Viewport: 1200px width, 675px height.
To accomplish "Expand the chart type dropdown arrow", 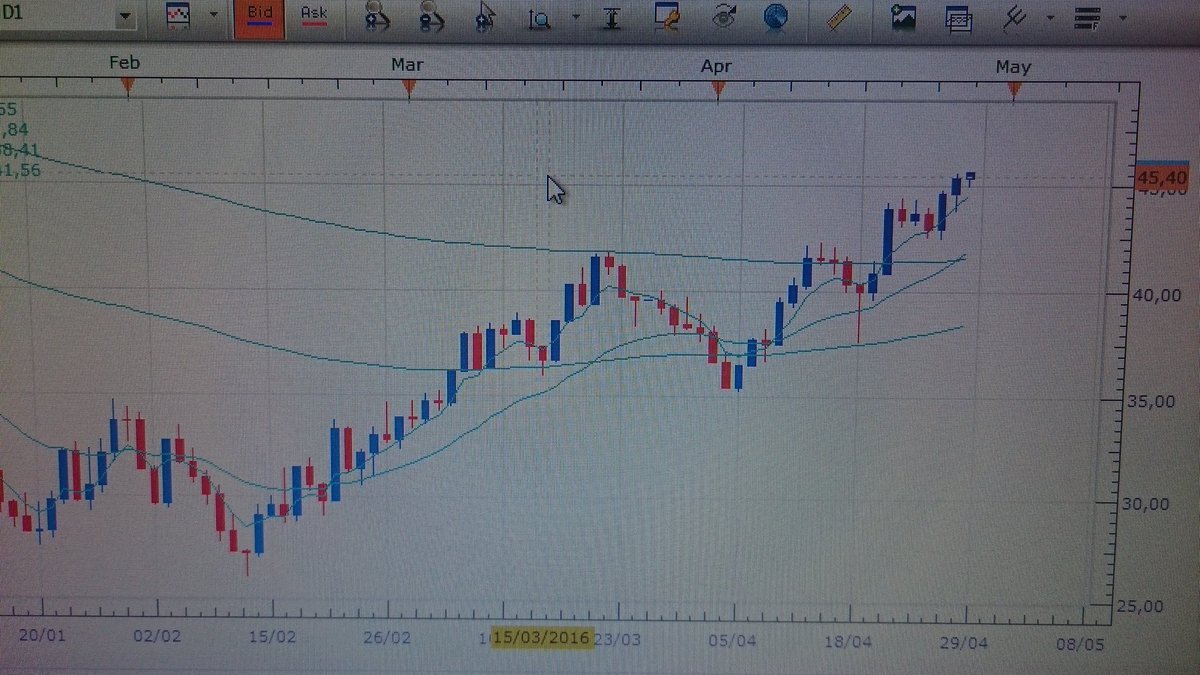I will pyautogui.click(x=214, y=17).
